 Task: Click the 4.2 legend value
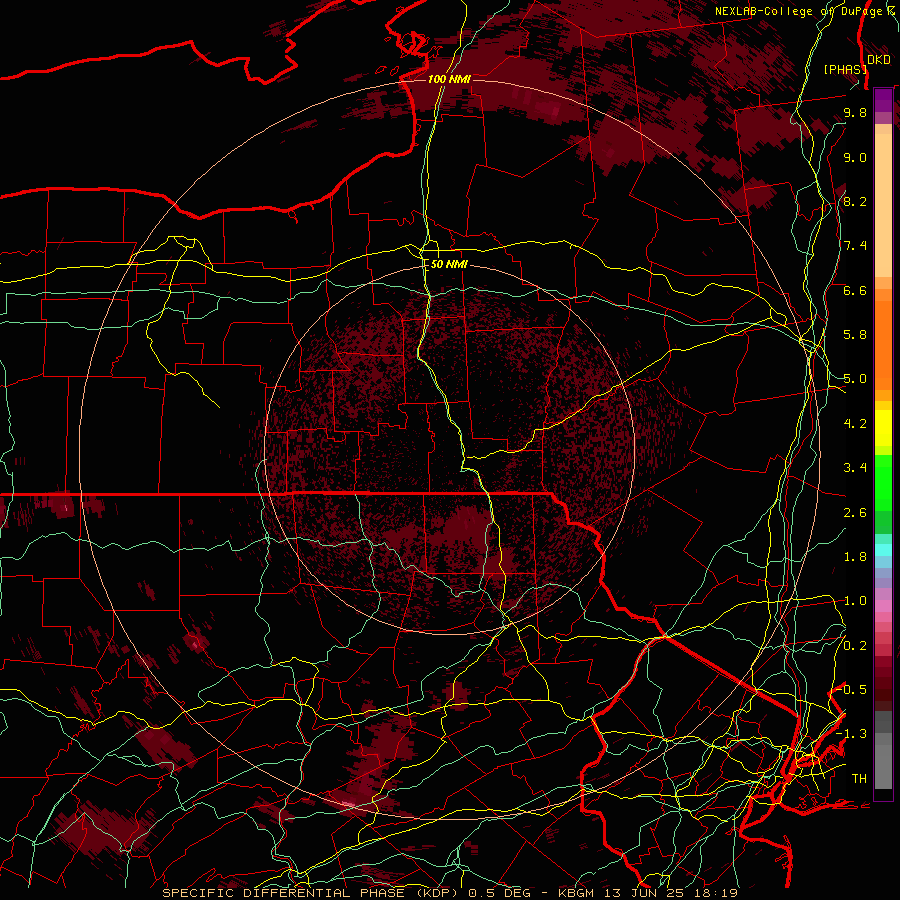point(855,424)
